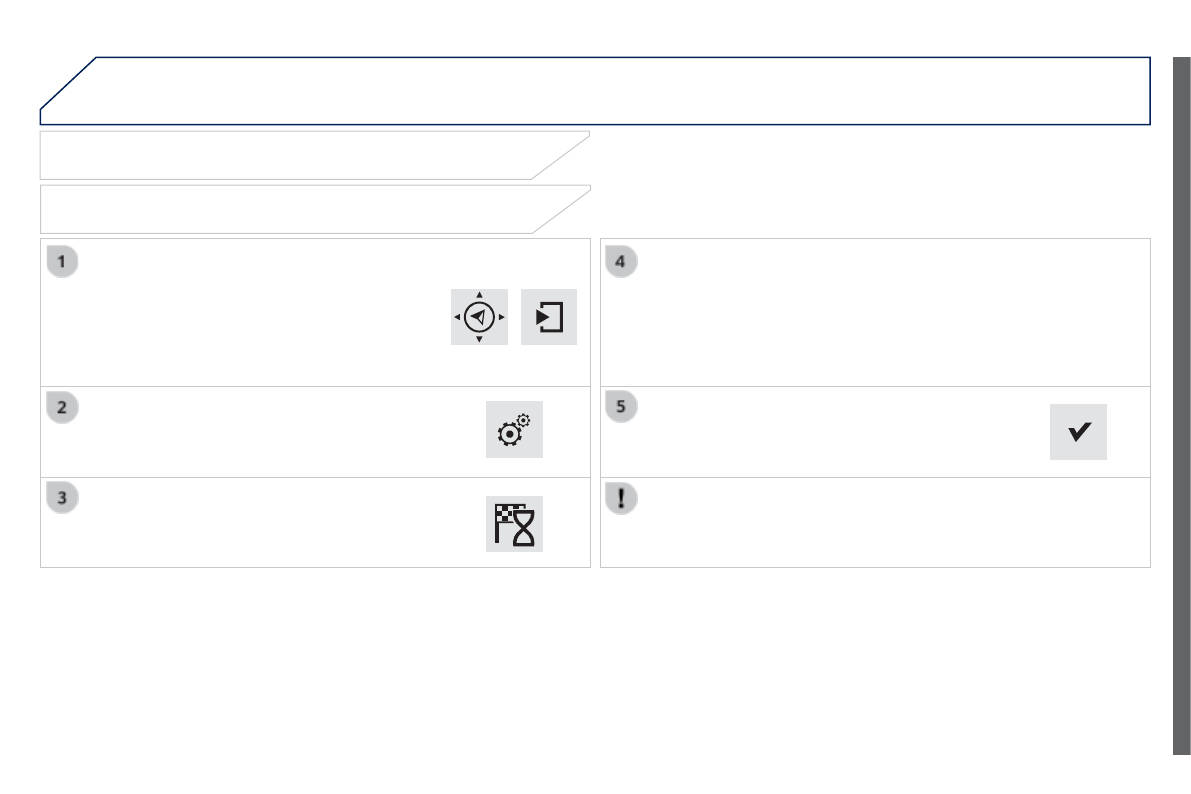Select the step 3 number badge
The width and height of the screenshot is (1191, 794).
pos(62,498)
